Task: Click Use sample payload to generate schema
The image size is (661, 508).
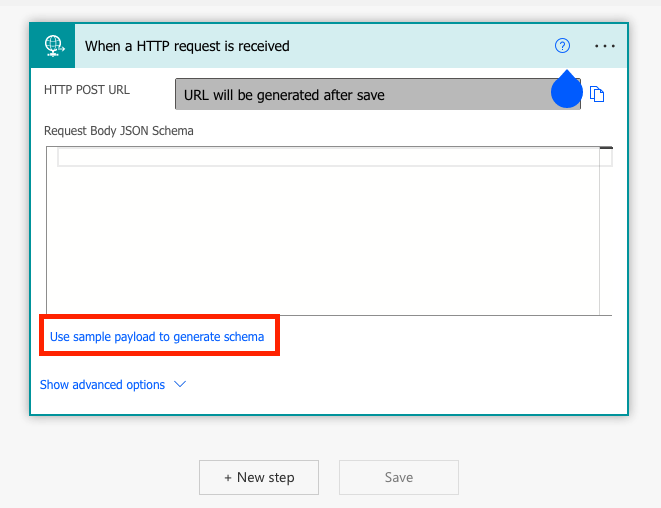Action: pyautogui.click(x=157, y=336)
